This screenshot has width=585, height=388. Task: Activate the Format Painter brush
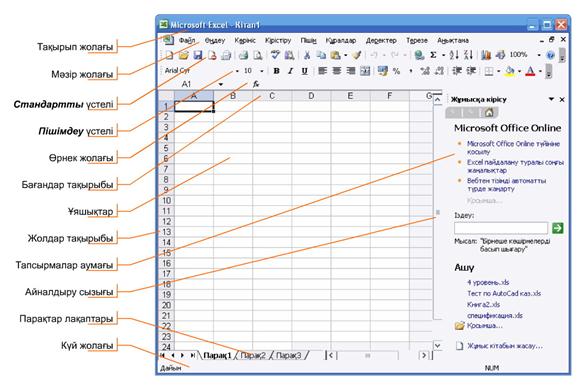(x=357, y=55)
